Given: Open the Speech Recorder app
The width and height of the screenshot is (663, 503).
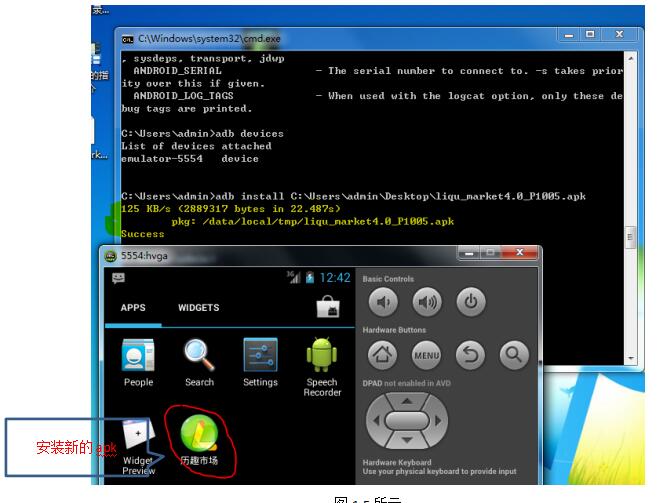Looking at the screenshot, I should pyautogui.click(x=322, y=367).
